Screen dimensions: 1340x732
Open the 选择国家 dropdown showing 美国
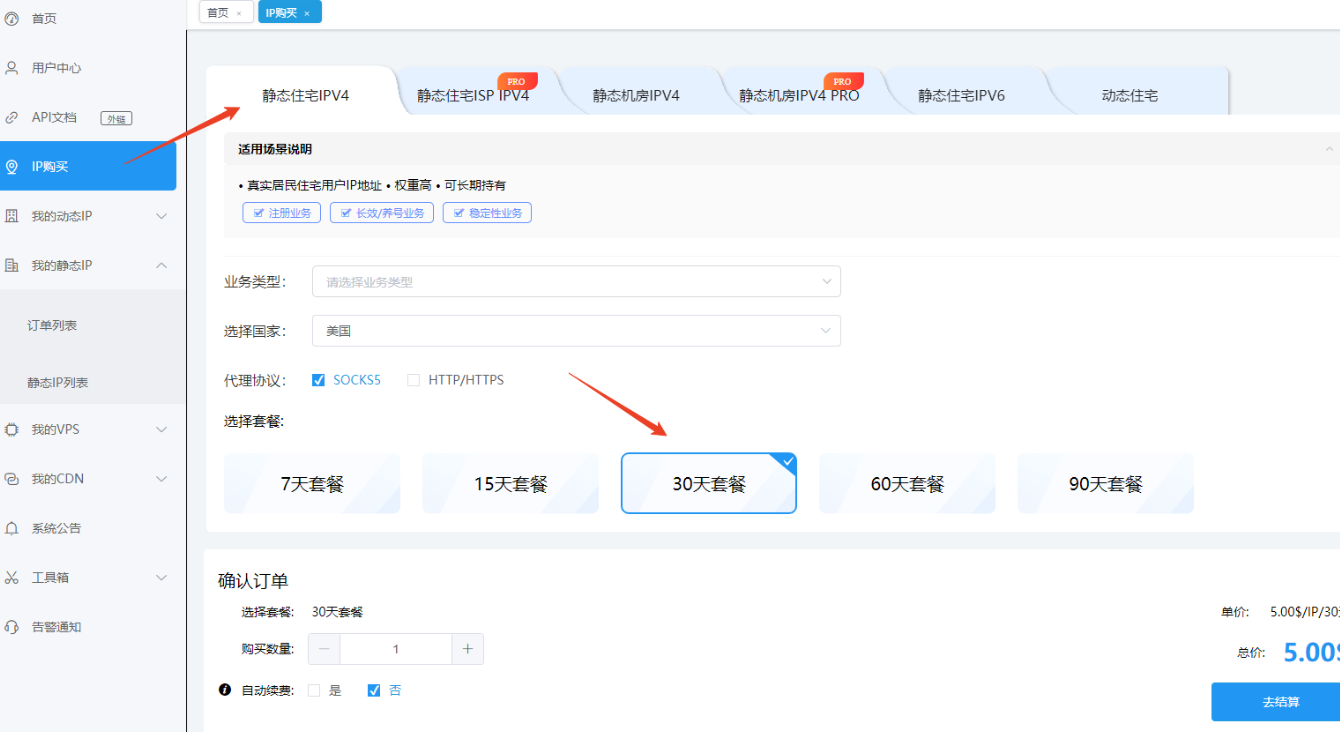(x=576, y=331)
